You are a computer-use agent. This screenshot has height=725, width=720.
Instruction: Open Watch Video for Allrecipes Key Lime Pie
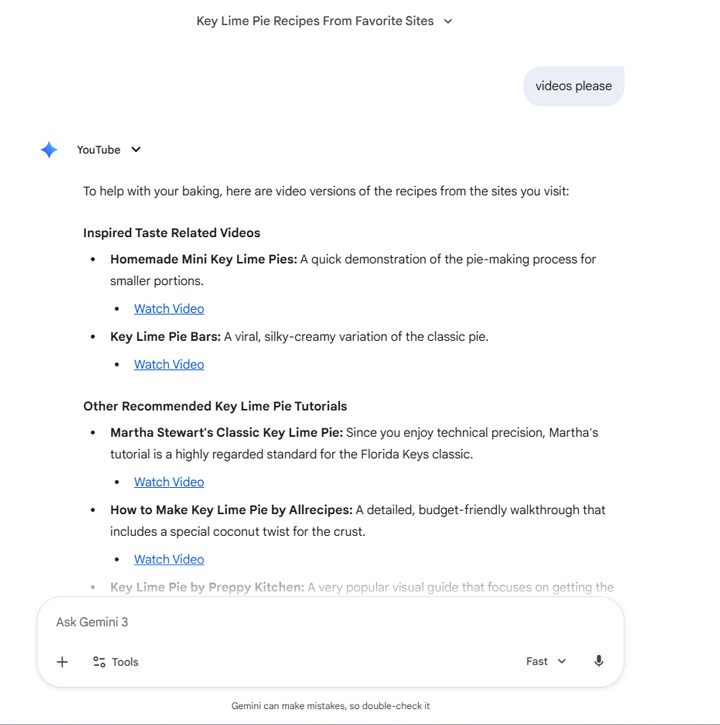tap(169, 560)
